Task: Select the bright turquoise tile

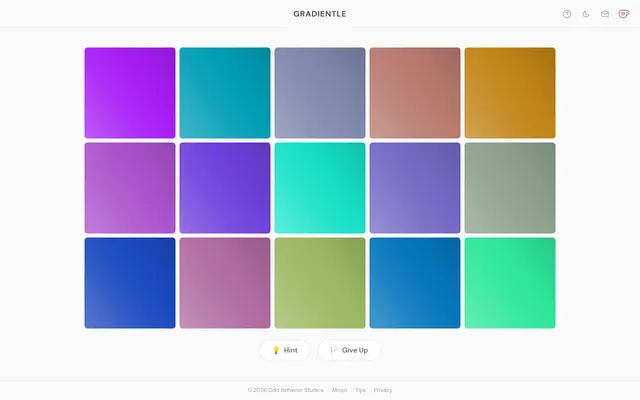Action: pyautogui.click(x=320, y=188)
